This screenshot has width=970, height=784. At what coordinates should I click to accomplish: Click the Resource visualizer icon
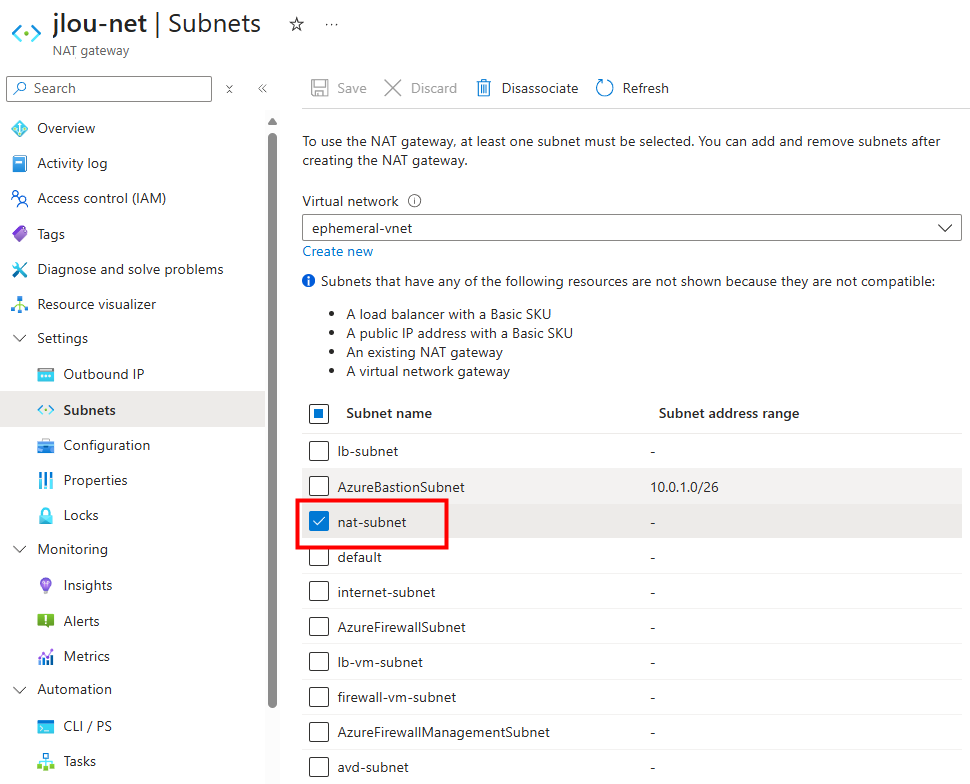point(20,304)
